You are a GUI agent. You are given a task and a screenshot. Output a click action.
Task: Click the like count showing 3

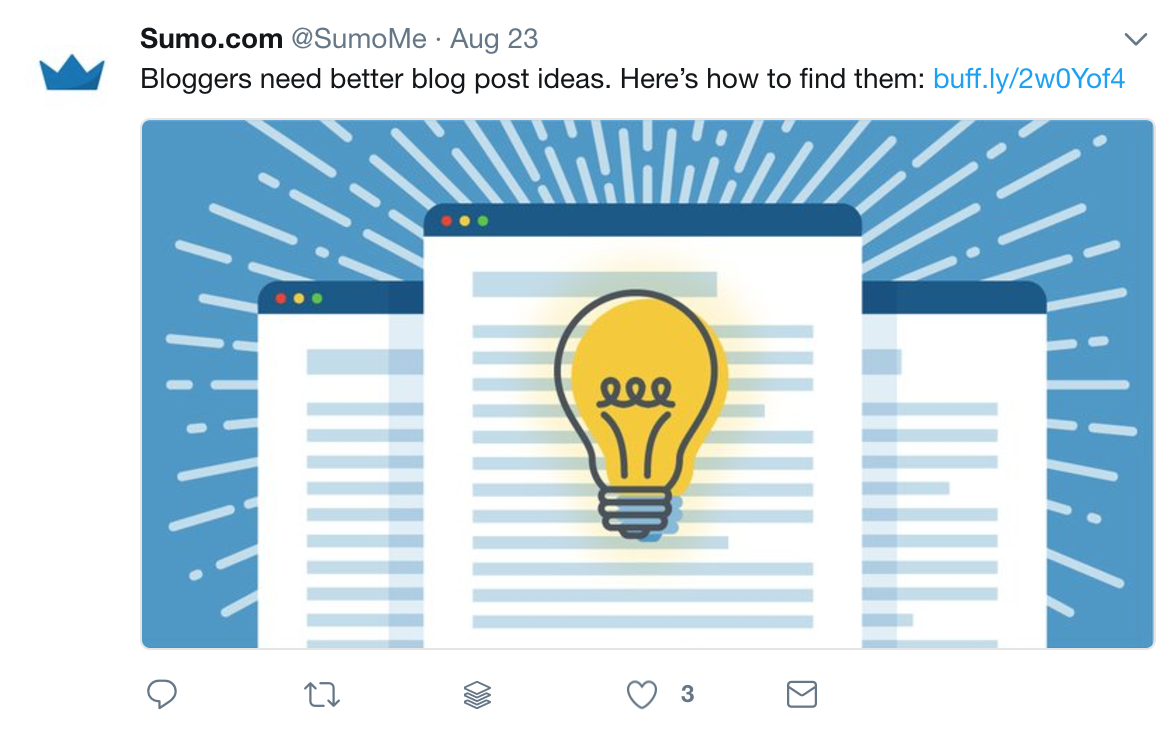pyautogui.click(x=687, y=695)
